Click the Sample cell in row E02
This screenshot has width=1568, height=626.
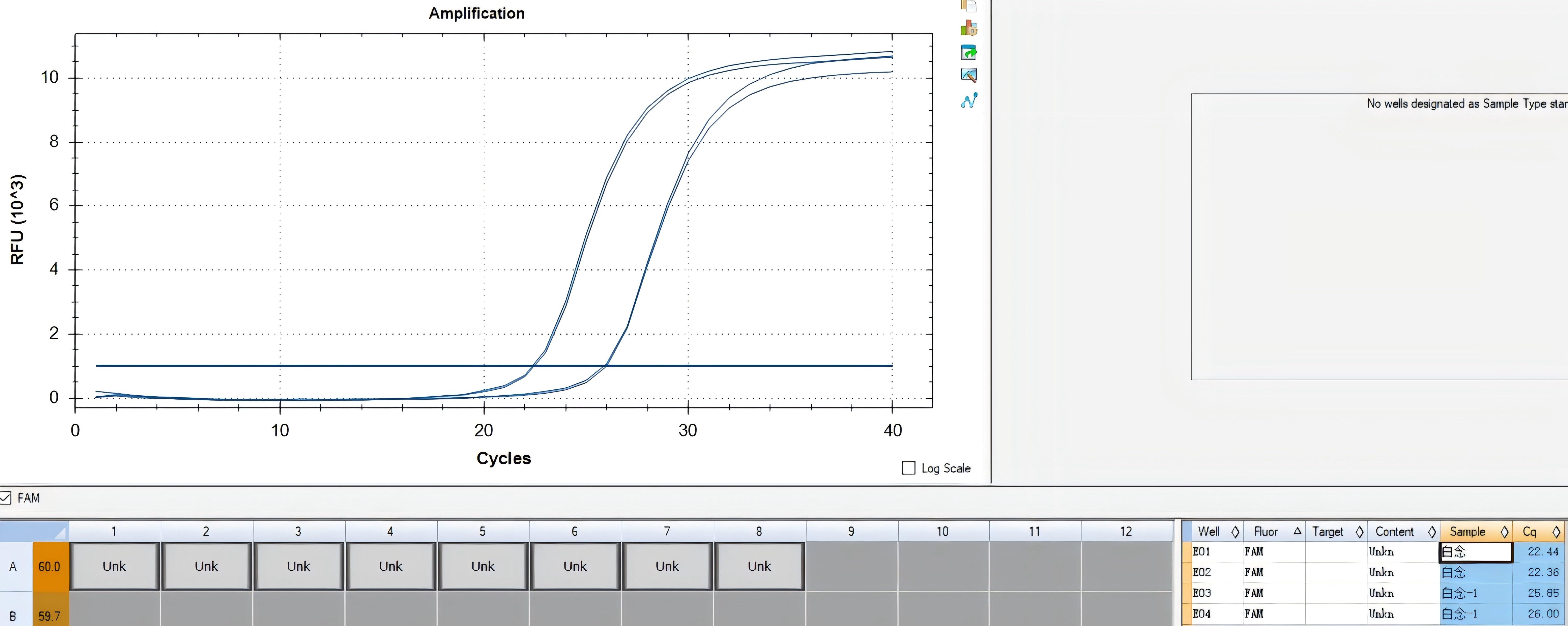point(1476,572)
